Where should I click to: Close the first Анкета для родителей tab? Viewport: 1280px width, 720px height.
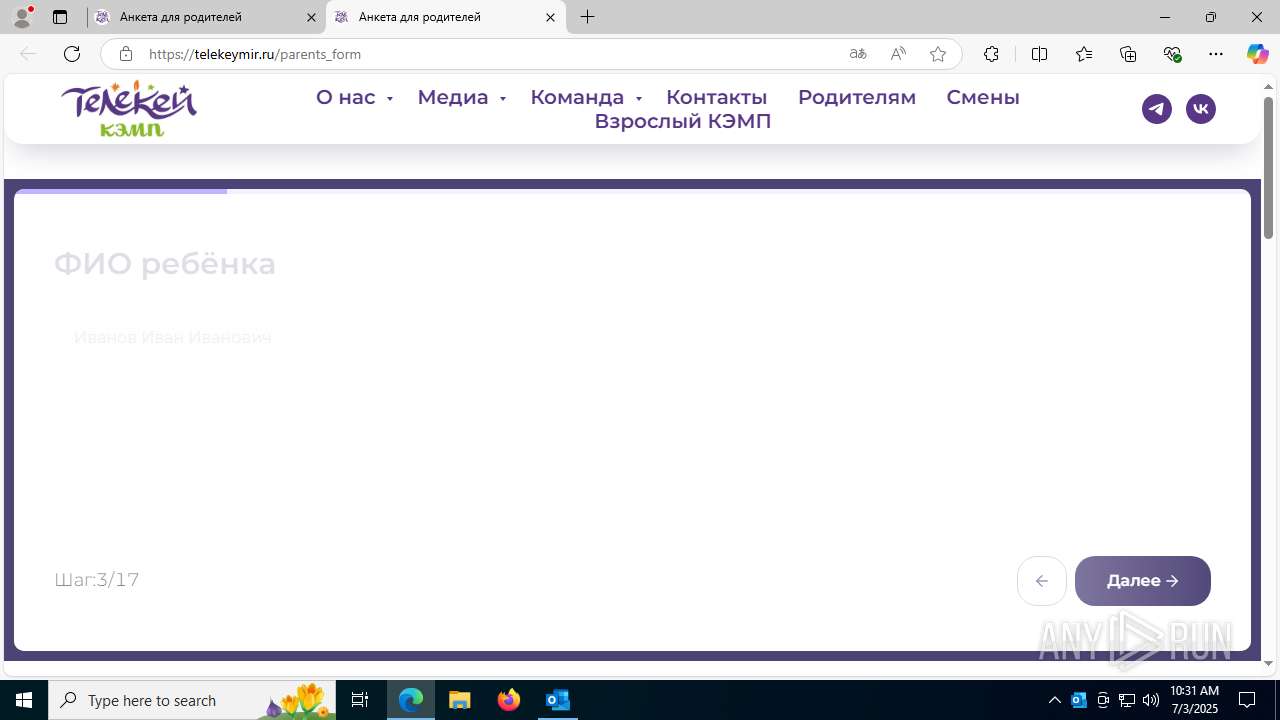pos(311,17)
